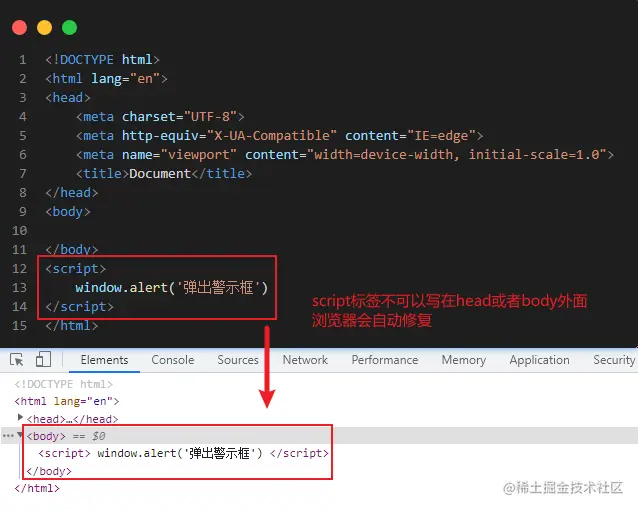Click the <title>Document</title> line
The height and width of the screenshot is (510, 638).
[164, 174]
